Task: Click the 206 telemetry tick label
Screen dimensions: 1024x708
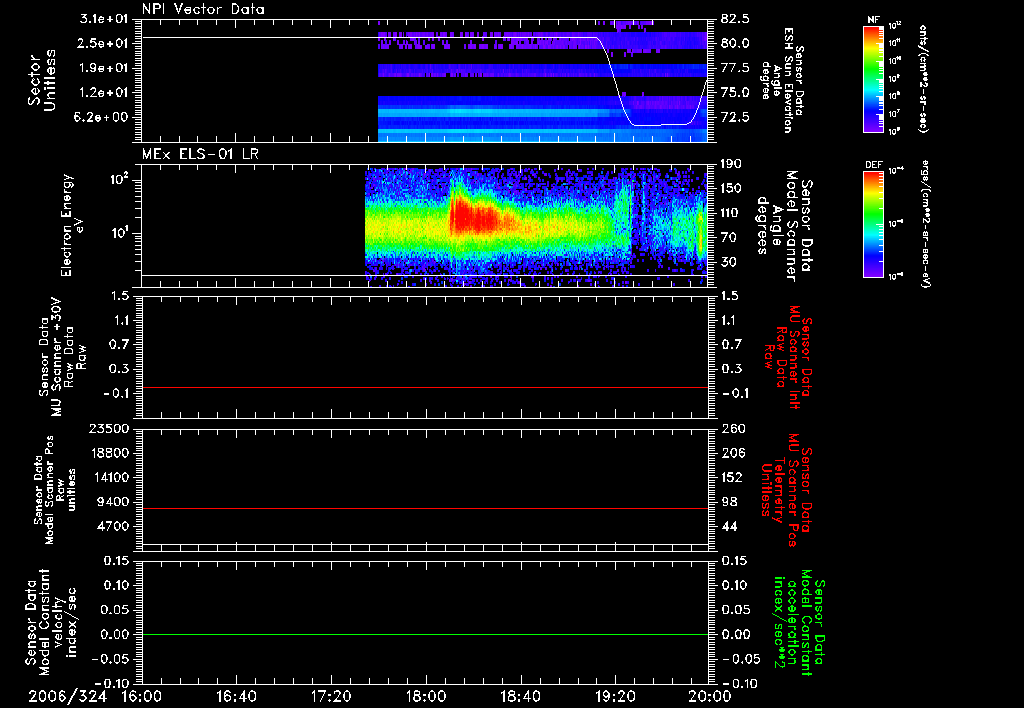Action: tap(732, 453)
